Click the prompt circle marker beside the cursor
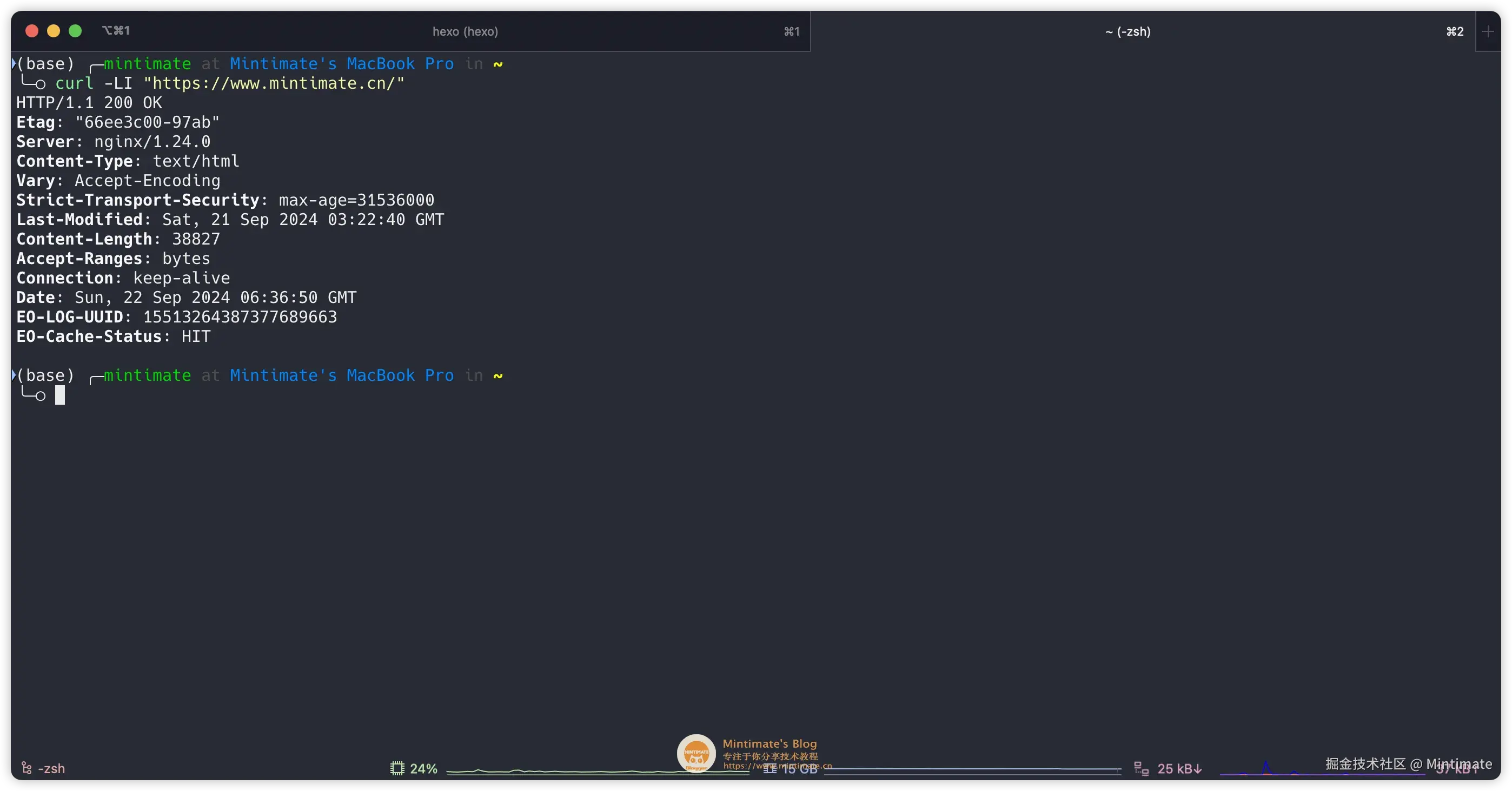The height and width of the screenshot is (791, 1512). [x=40, y=397]
